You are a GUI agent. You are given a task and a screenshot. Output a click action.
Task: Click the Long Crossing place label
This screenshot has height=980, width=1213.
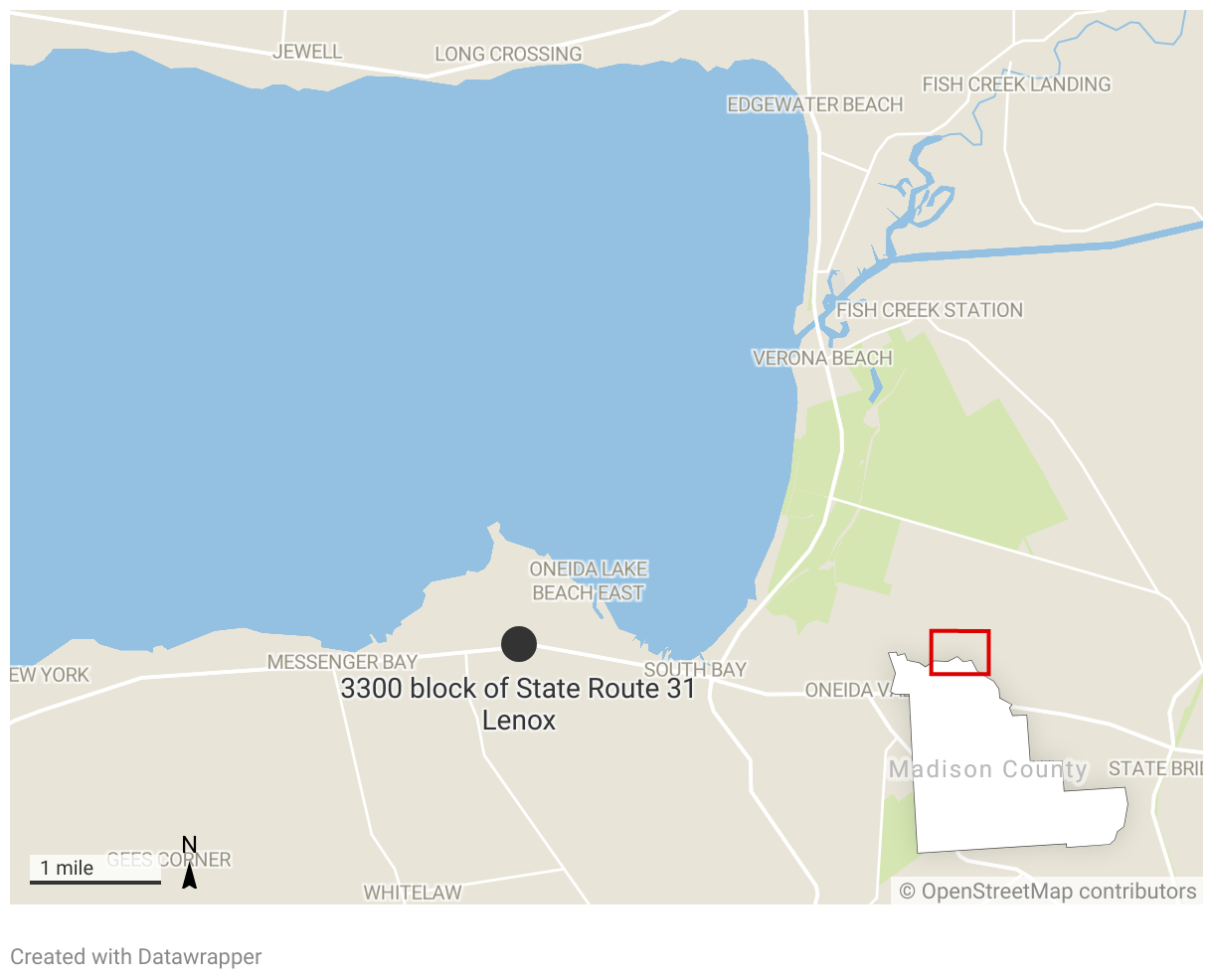point(508,54)
